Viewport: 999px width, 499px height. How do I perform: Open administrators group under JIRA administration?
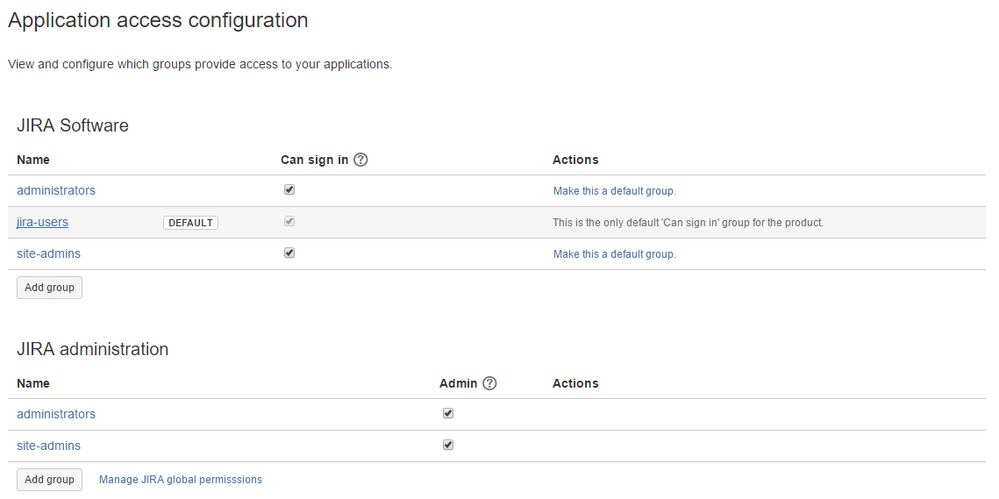[x=56, y=414]
